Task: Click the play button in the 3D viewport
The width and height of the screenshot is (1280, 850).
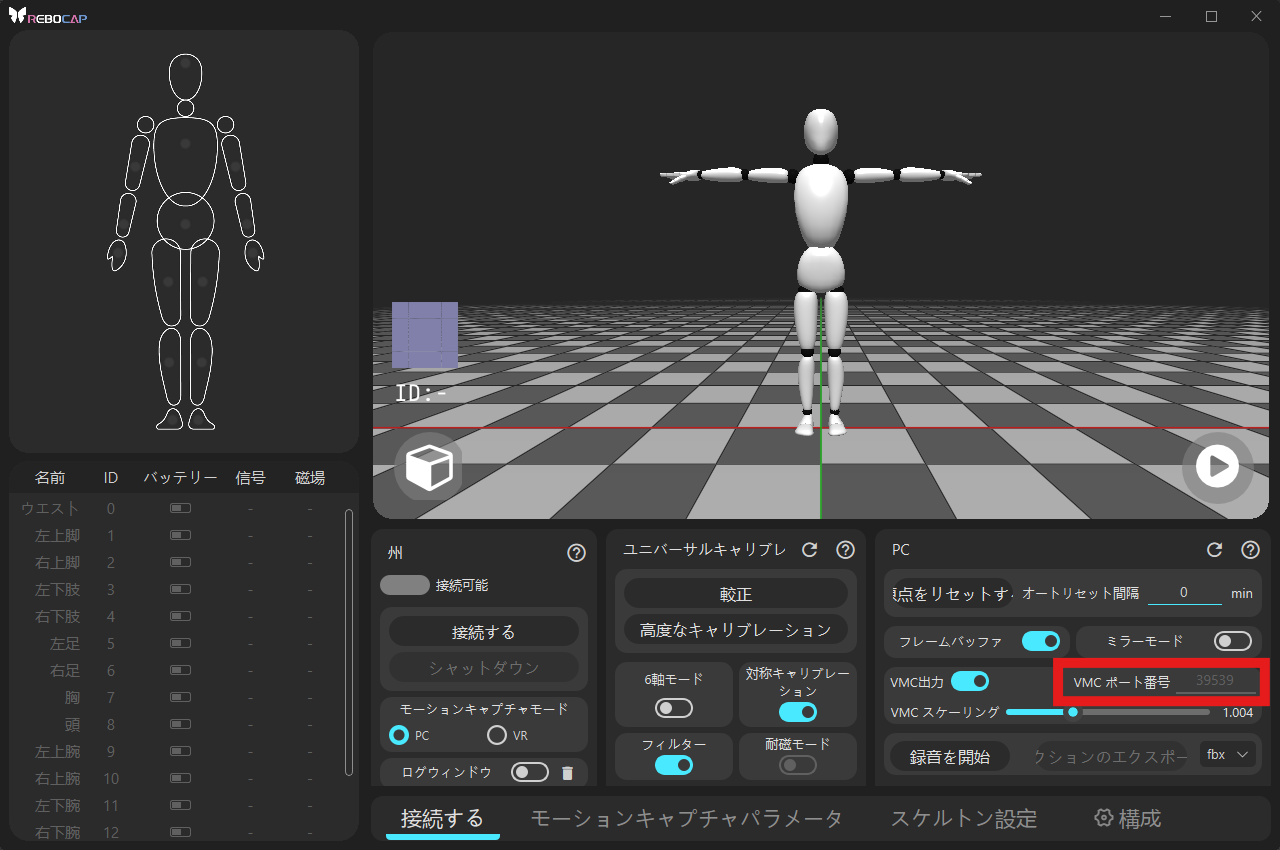Action: 1217,466
